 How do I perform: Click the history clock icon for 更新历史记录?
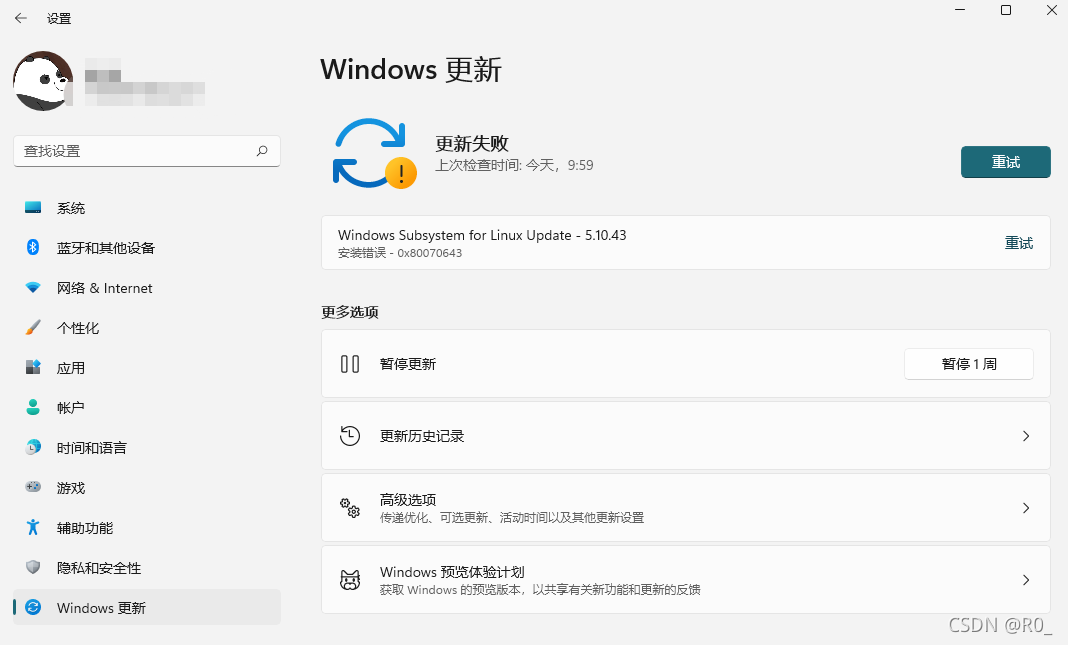(350, 436)
